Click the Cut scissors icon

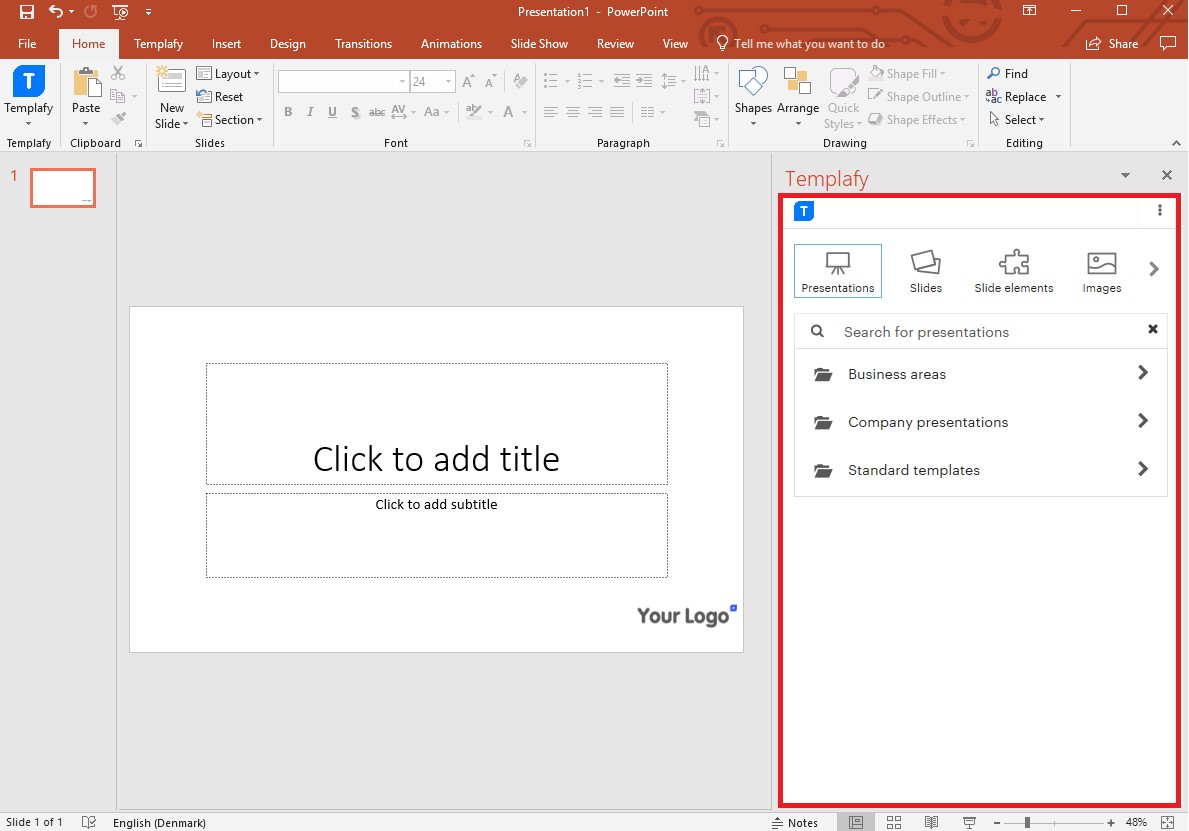[118, 74]
